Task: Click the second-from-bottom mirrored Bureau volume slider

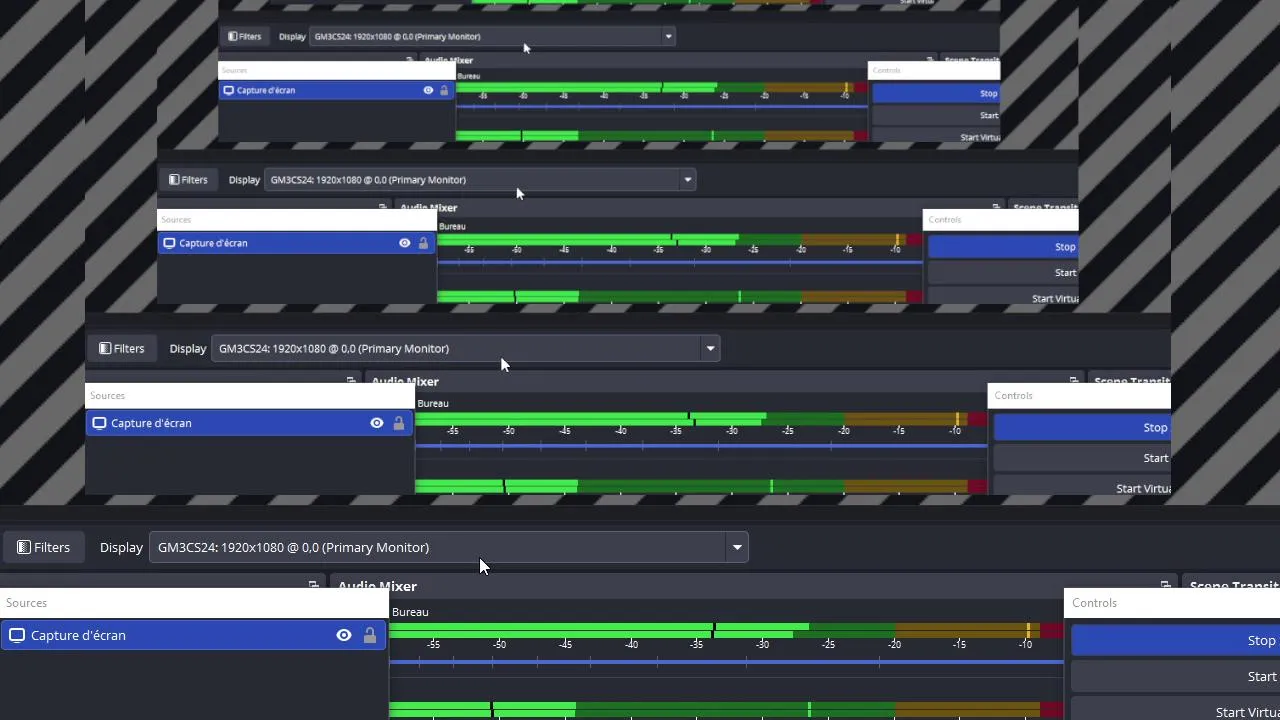Action: (701, 446)
